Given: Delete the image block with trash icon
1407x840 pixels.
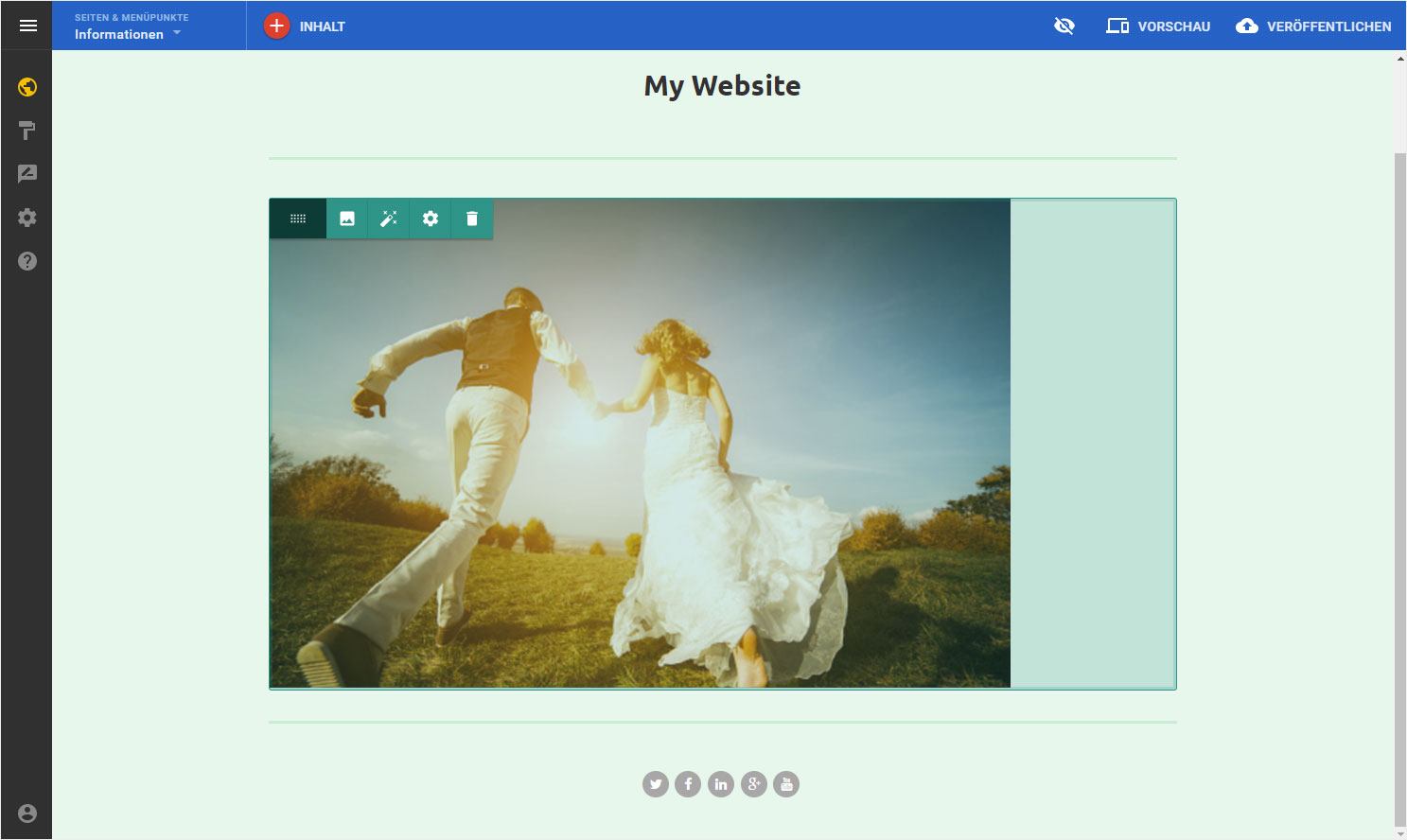Looking at the screenshot, I should point(472,219).
